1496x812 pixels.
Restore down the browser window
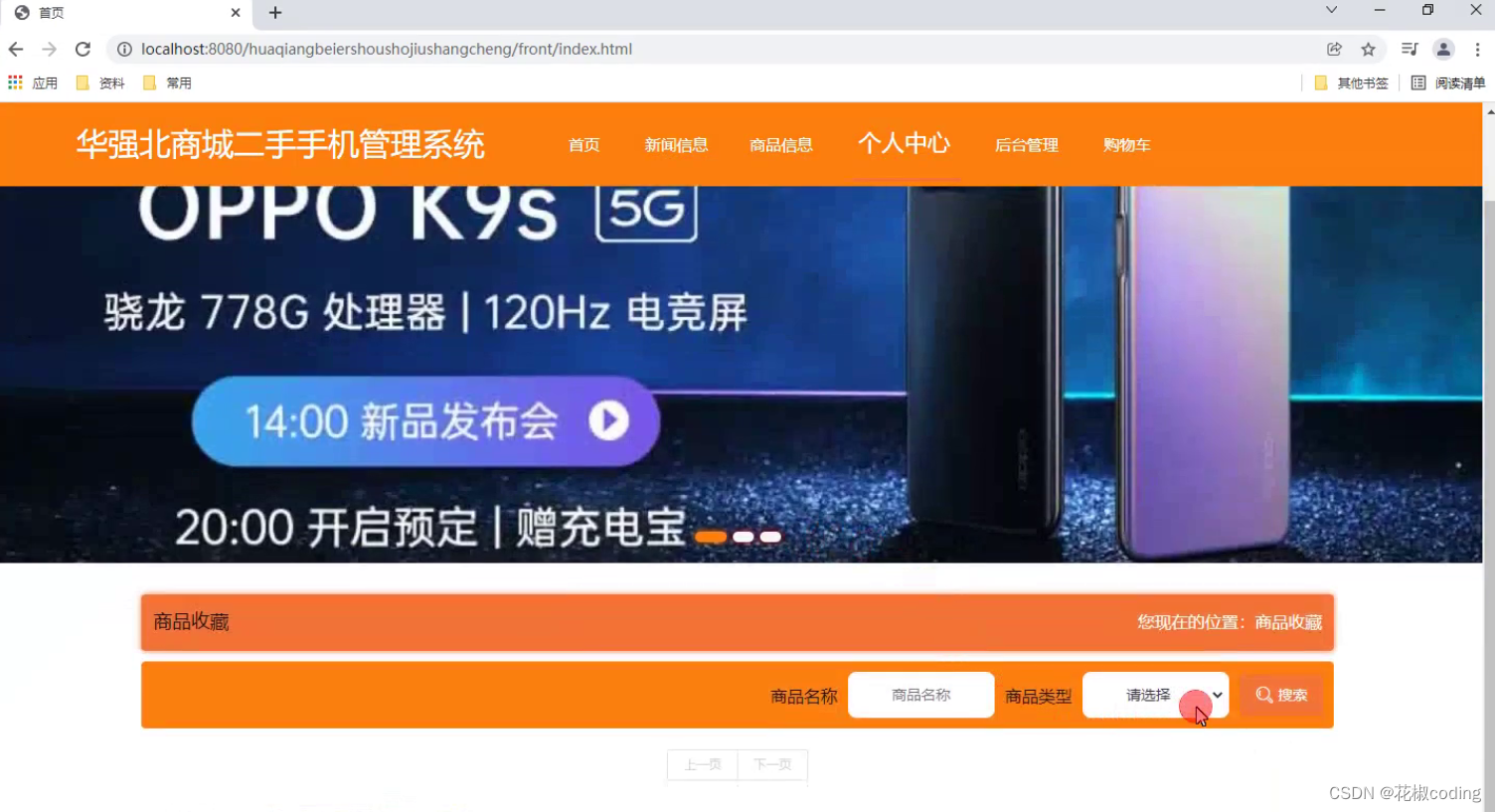pos(1427,10)
